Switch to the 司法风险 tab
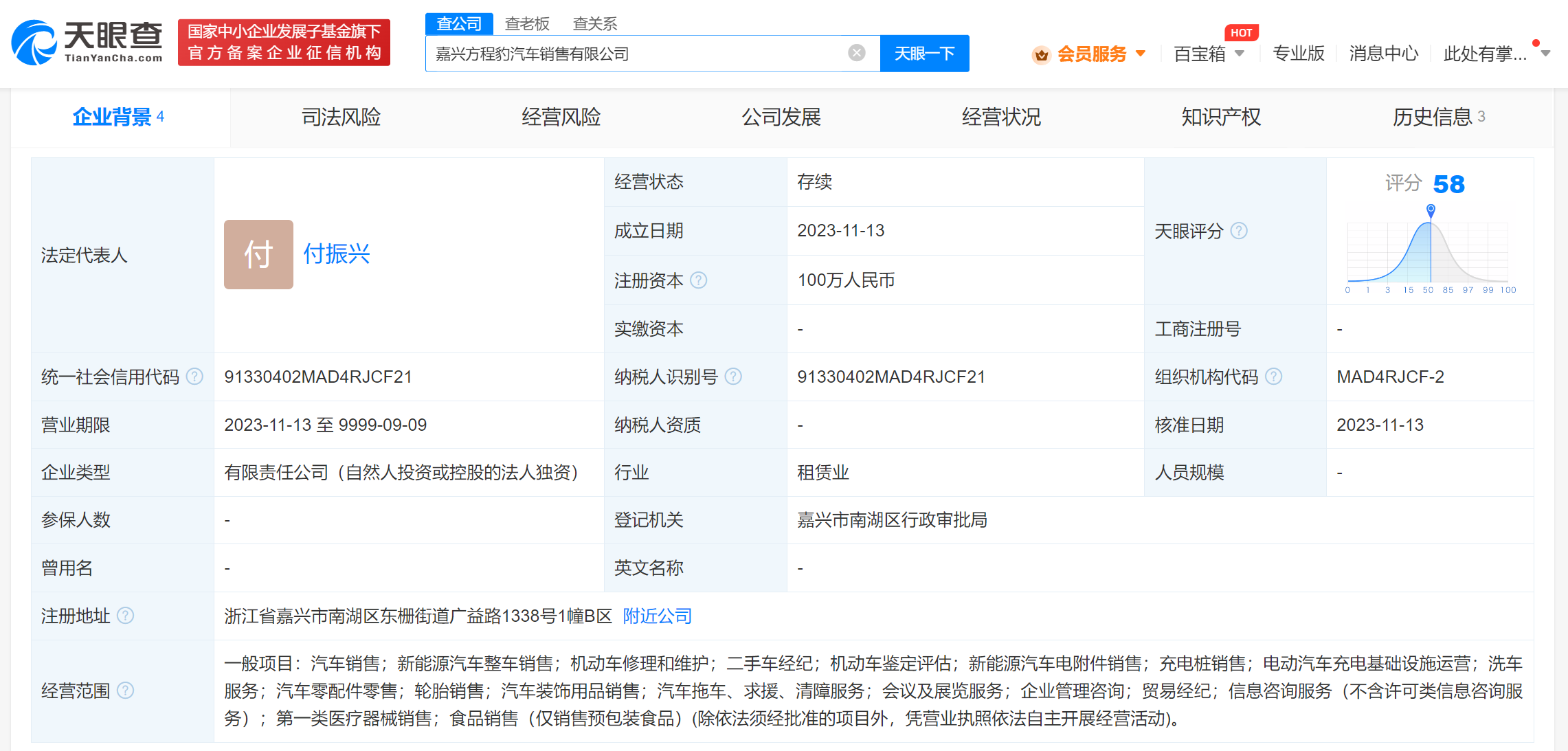 (x=341, y=117)
